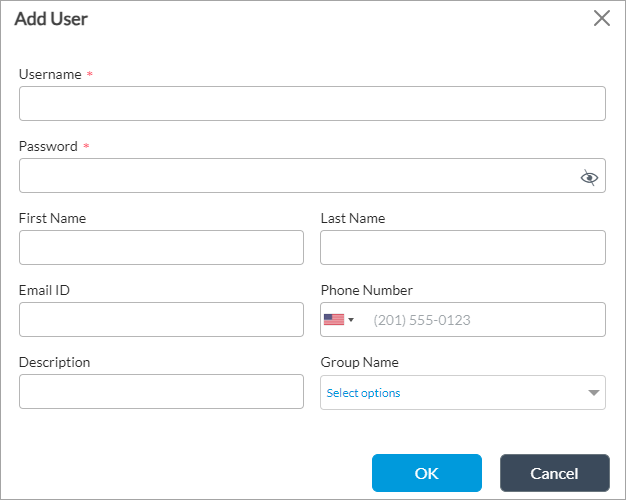This screenshot has height=500, width=626.
Task: Click the Last Name text box
Action: pos(463,248)
